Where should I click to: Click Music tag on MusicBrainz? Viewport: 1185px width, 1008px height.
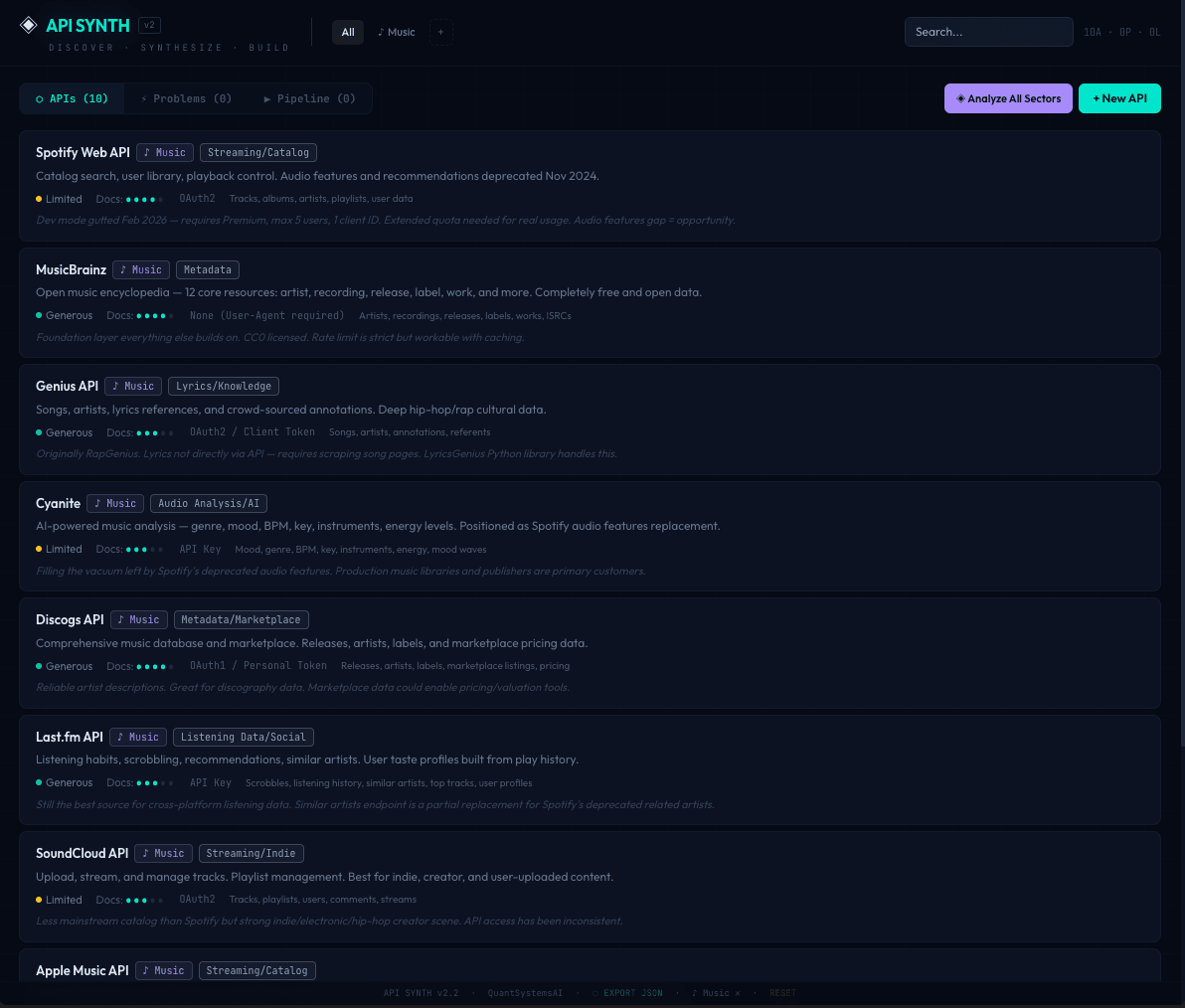[141, 269]
